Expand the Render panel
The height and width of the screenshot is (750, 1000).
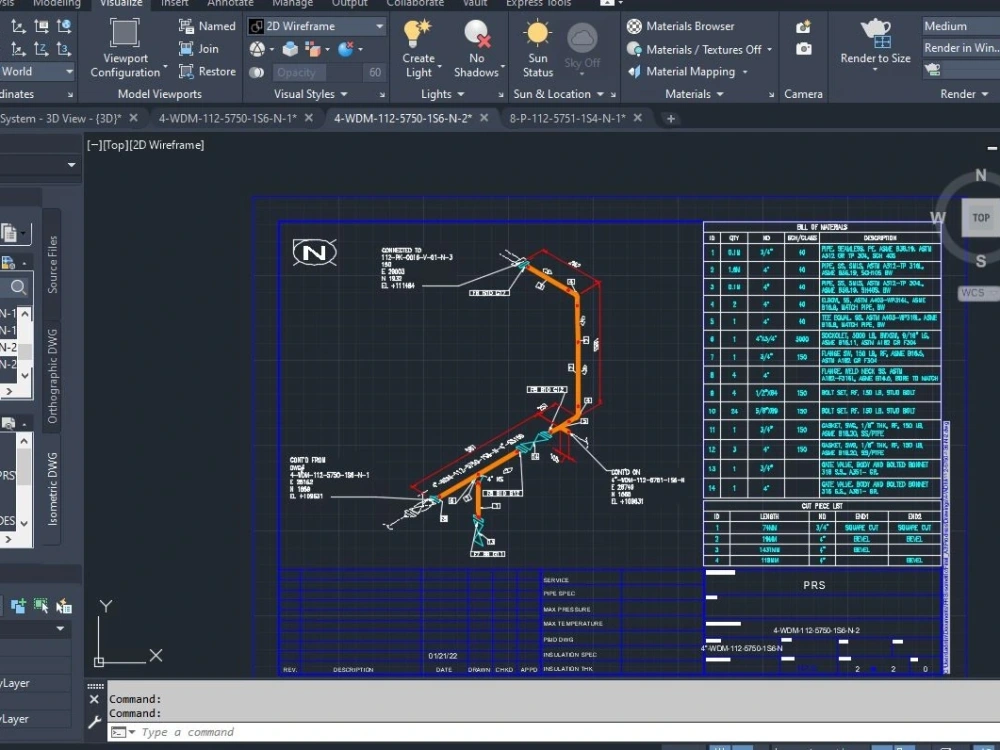[964, 94]
